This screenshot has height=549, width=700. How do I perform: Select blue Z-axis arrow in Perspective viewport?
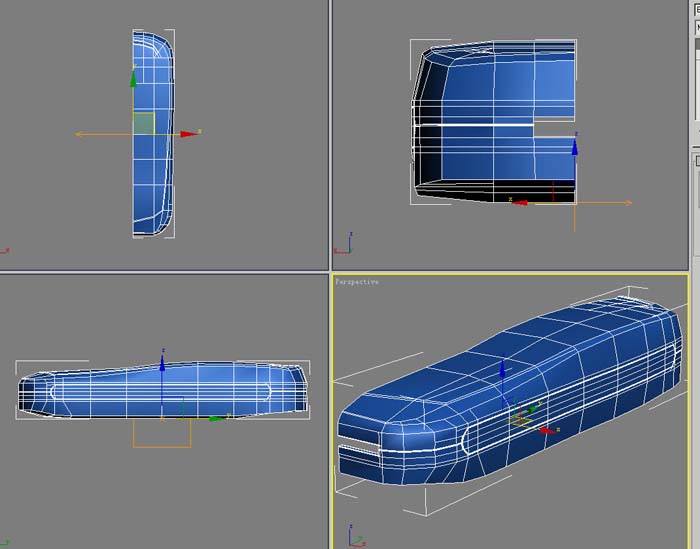point(502,369)
